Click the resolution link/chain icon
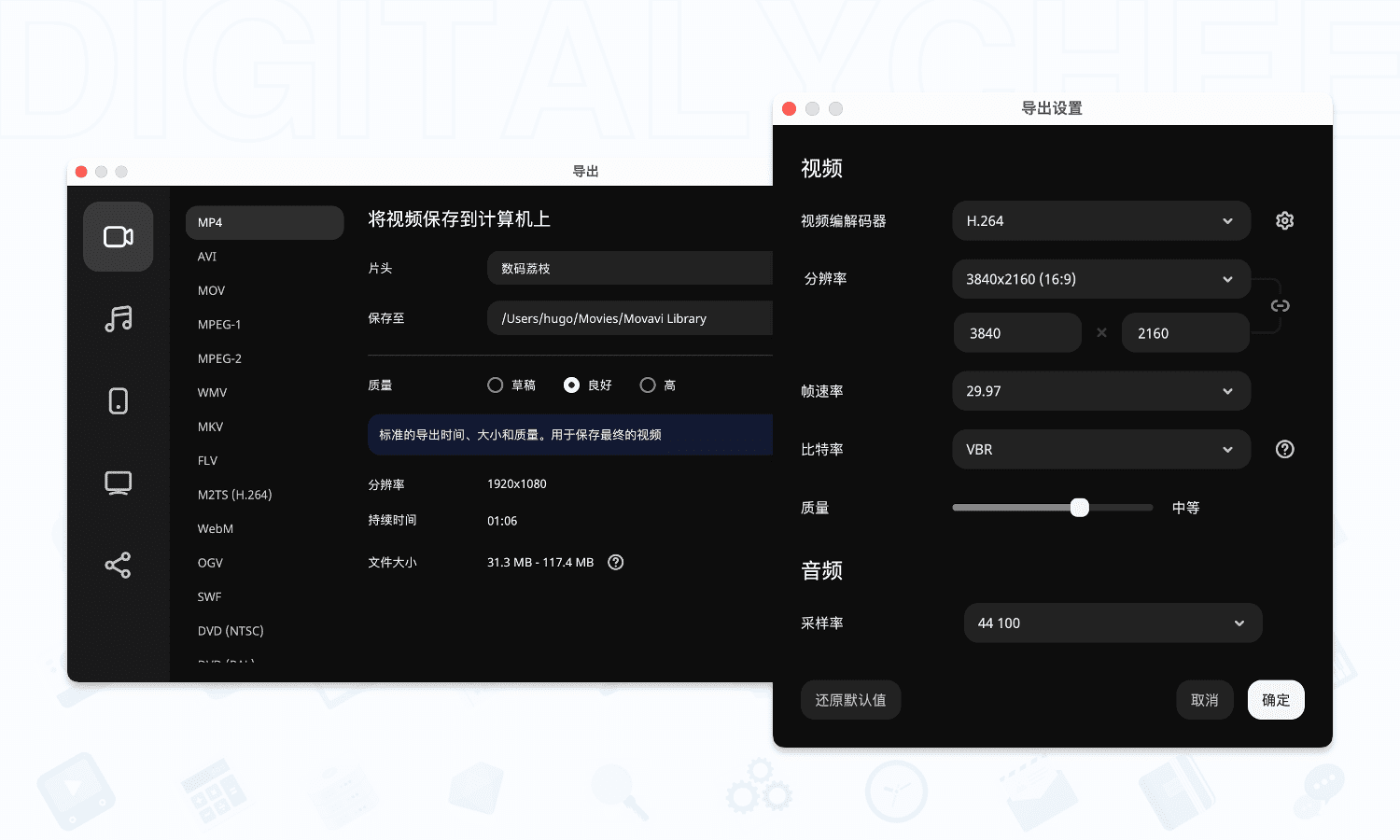This screenshot has height=840, width=1400. point(1280,305)
